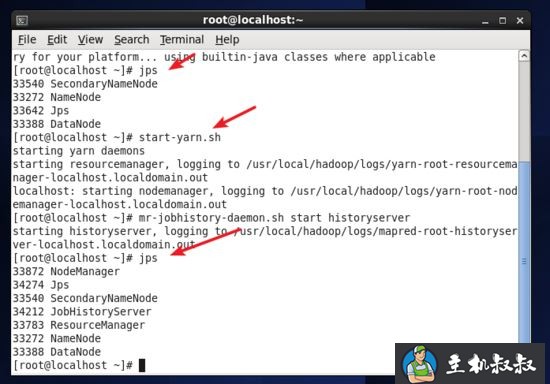Click the 'start-yarn.sh' command text
The image size is (550, 384).
pyautogui.click(x=180, y=137)
